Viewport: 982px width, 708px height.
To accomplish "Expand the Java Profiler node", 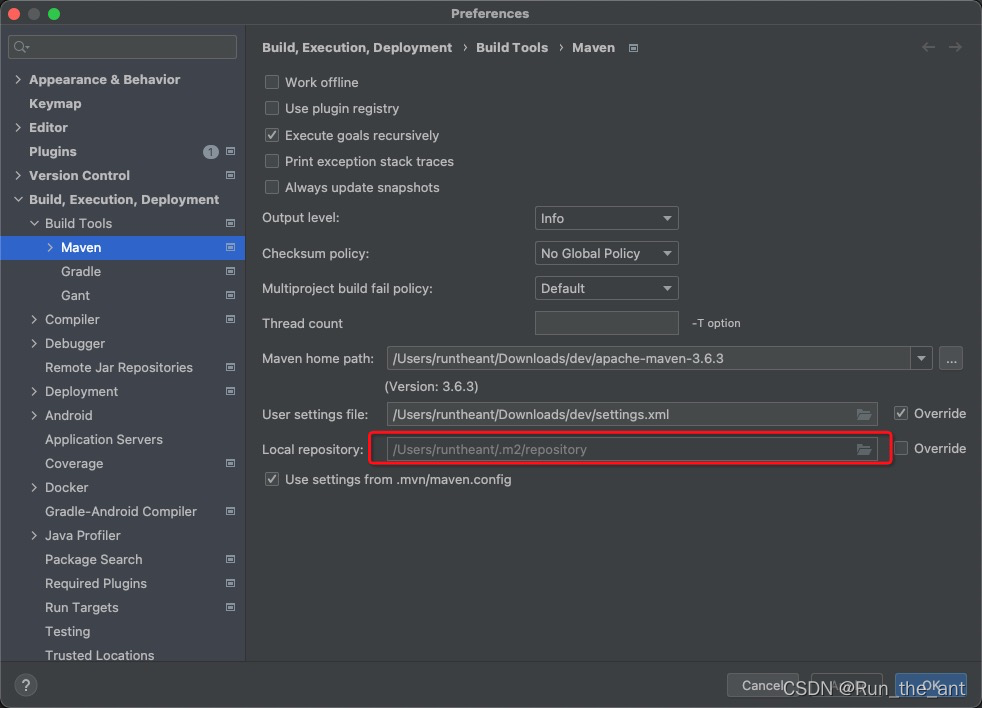I will 34,535.
